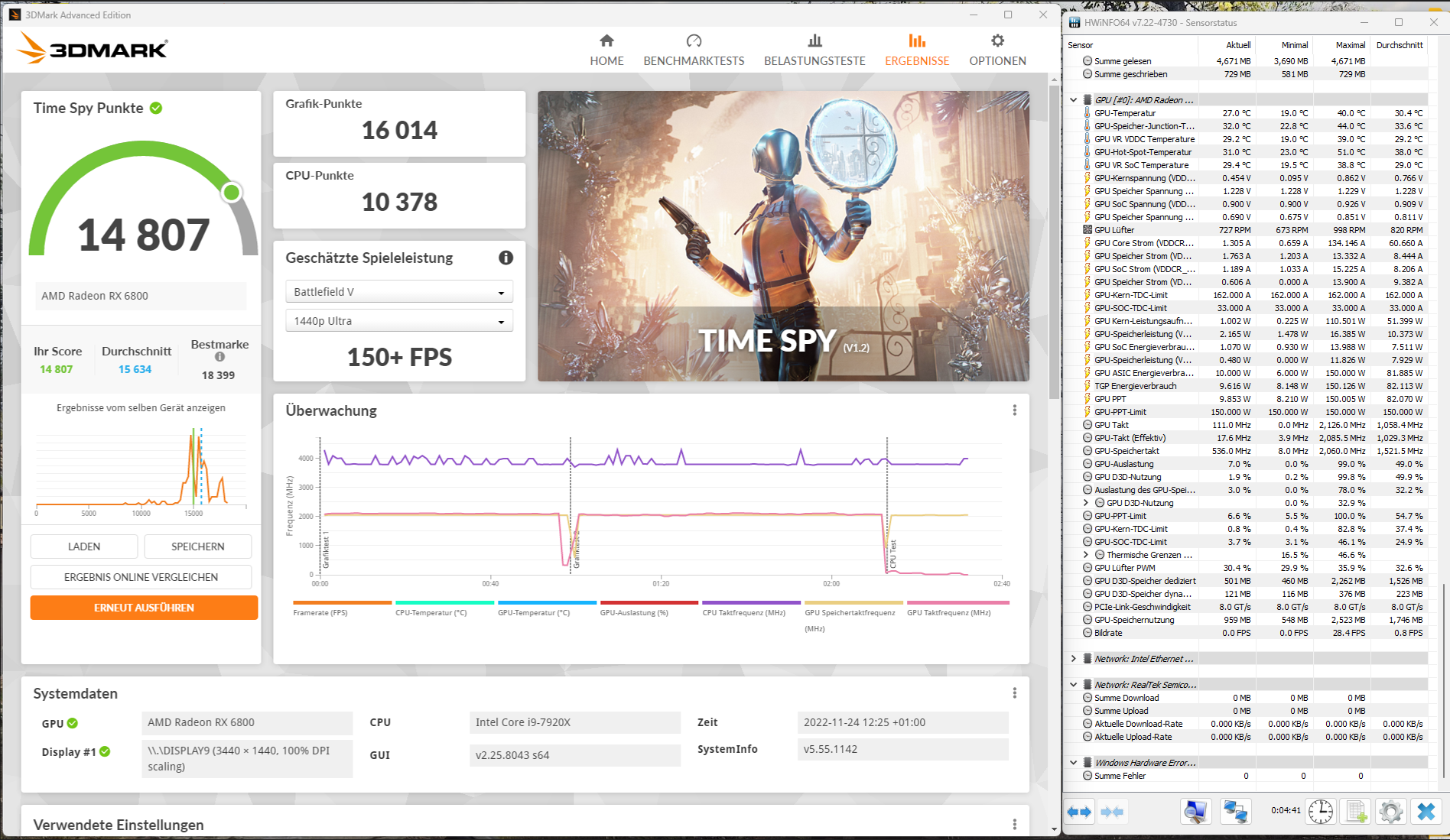This screenshot has height=840, width=1450.
Task: Expand the Thermische Grenzen sub-item
Action: coord(1085,555)
